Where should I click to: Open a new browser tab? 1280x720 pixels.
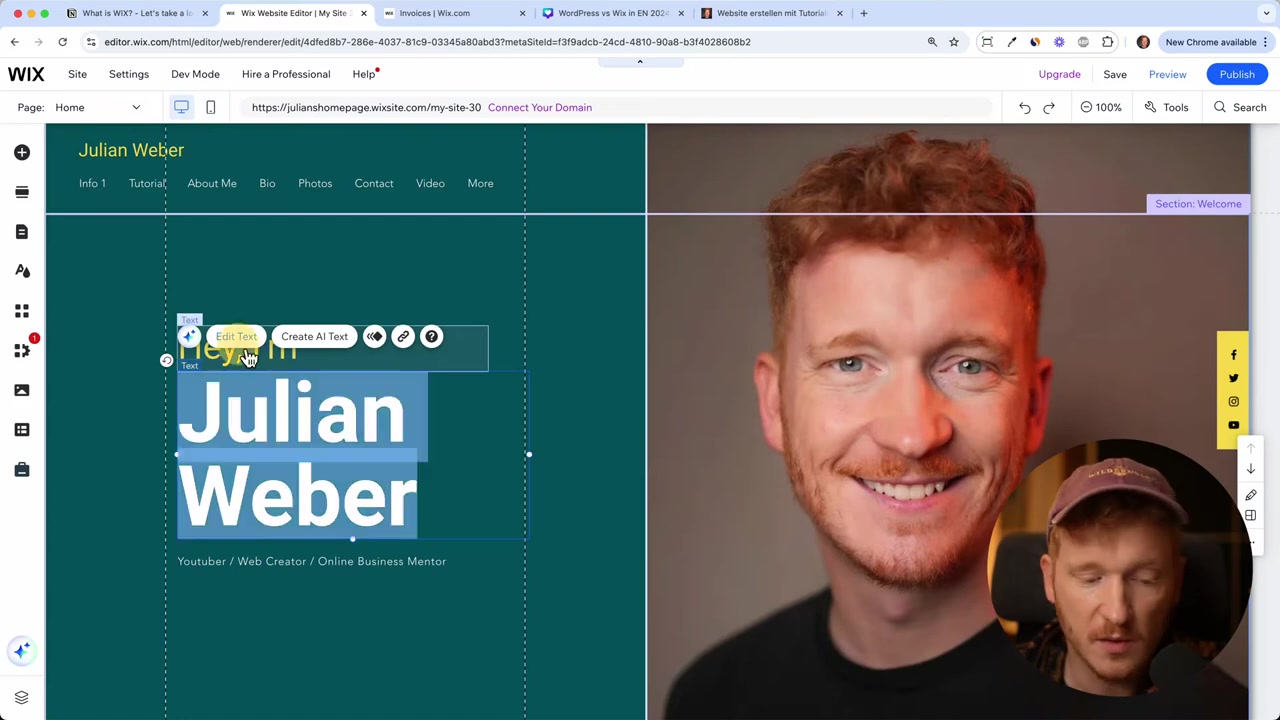coord(864,13)
